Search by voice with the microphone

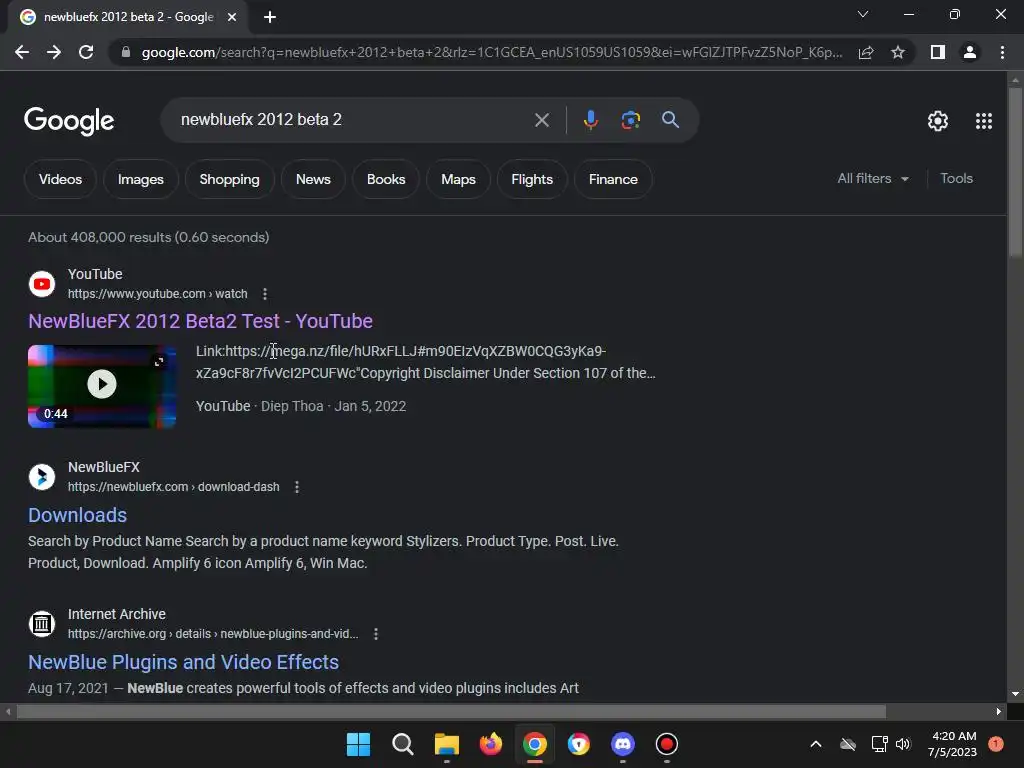pyautogui.click(x=591, y=120)
